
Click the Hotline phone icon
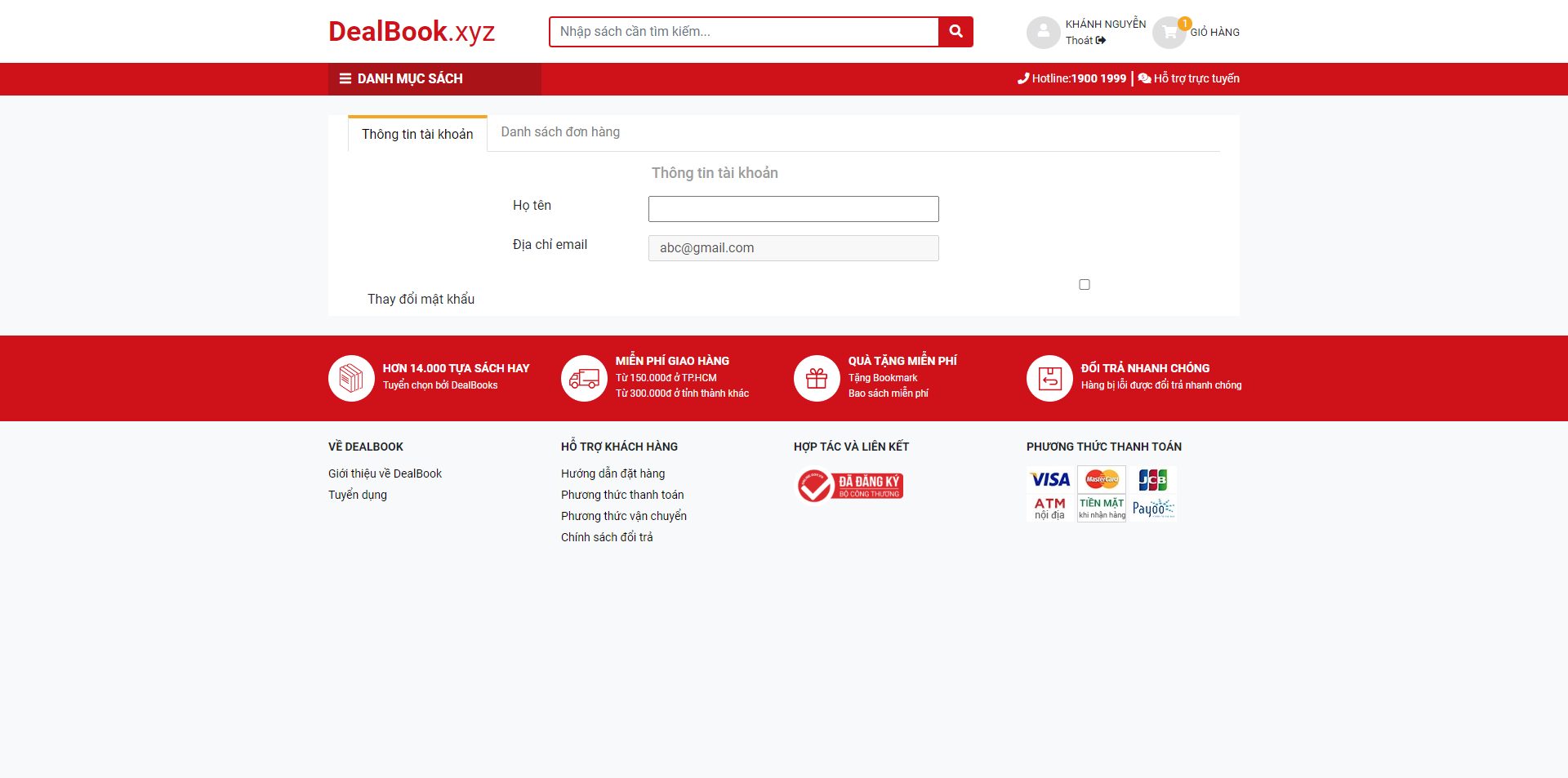click(x=1023, y=78)
